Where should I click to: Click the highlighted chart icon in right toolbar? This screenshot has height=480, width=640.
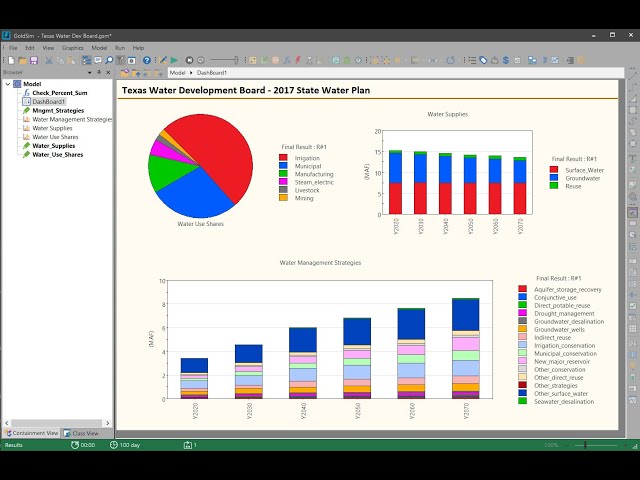[x=632, y=213]
